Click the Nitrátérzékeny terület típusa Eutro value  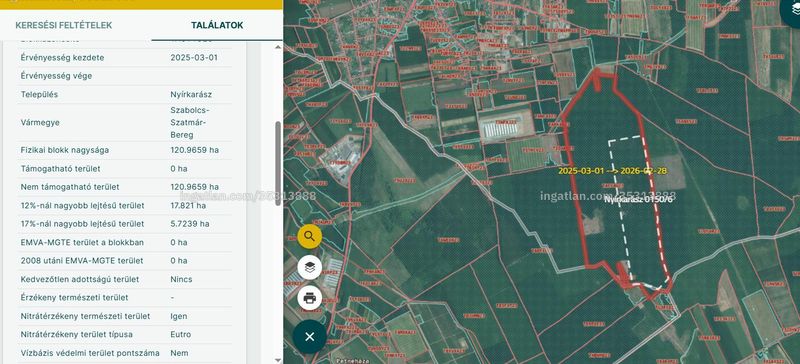181,334
